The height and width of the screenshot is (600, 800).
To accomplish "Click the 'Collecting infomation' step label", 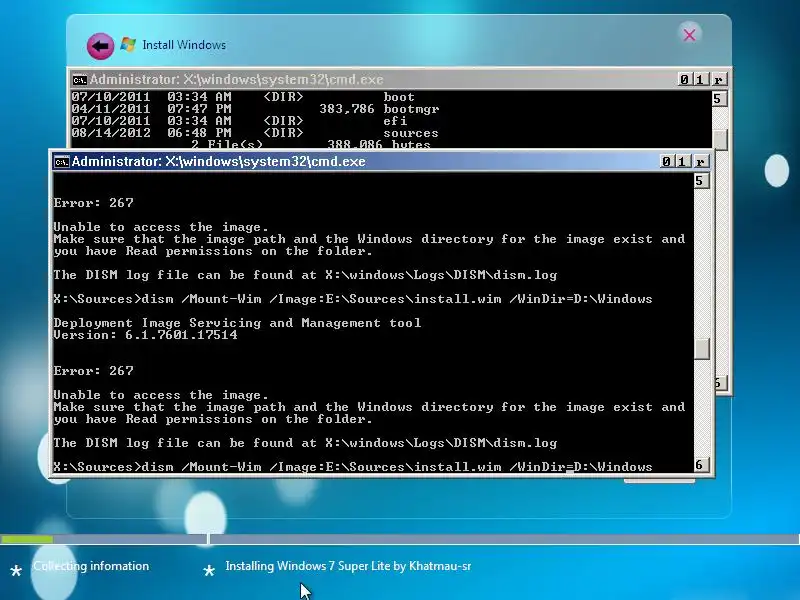I will tap(91, 566).
